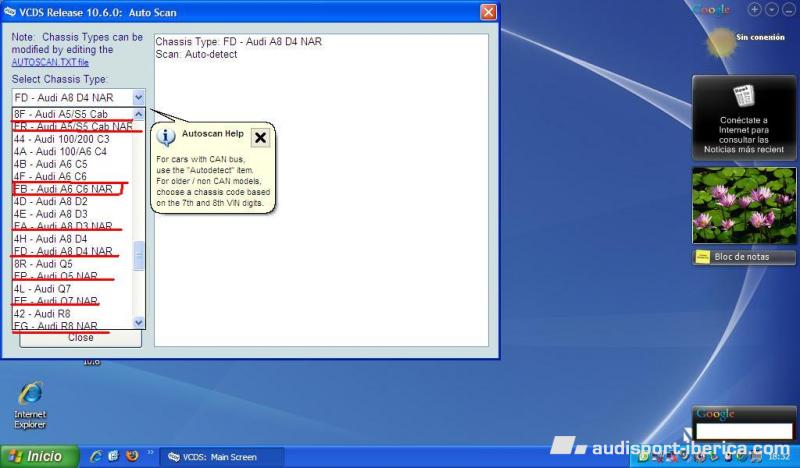This screenshot has width=800, height=468.
Task: Select 4L - Audi Q7
Action: [72, 289]
